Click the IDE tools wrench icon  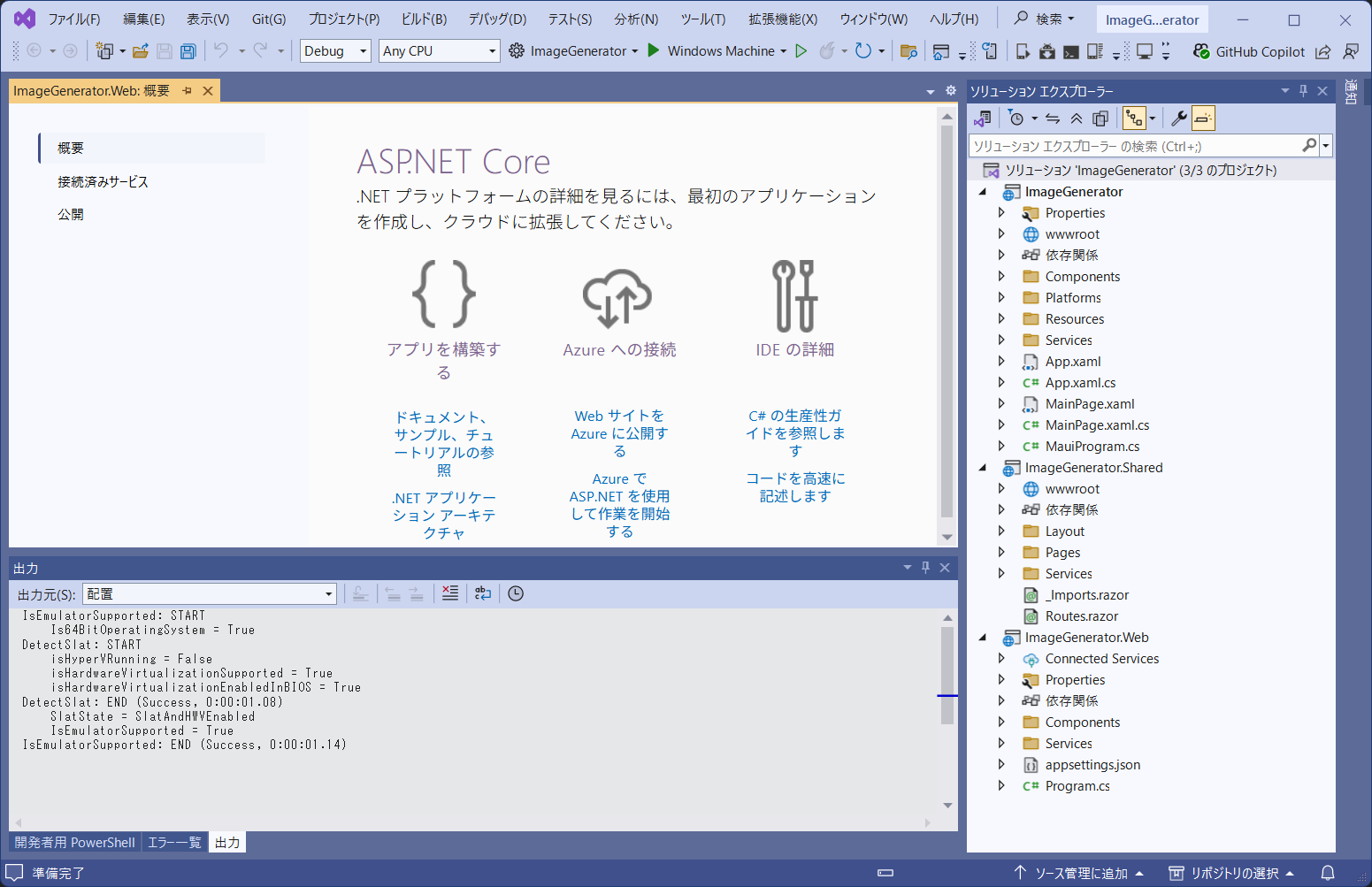[x=794, y=295]
